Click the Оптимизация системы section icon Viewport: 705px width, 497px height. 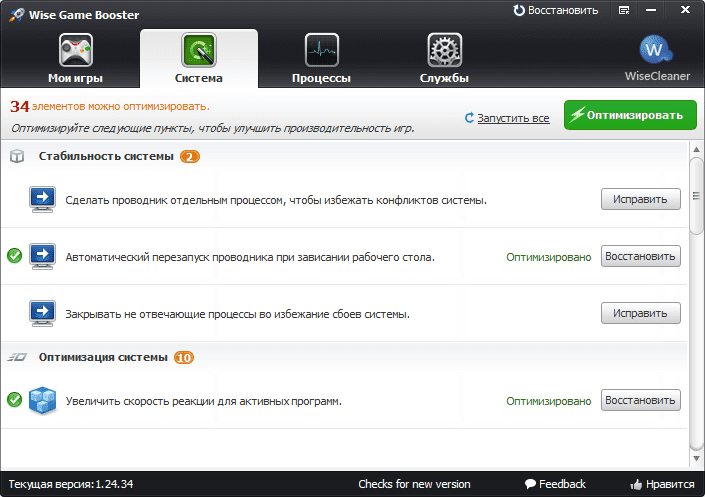(x=17, y=357)
